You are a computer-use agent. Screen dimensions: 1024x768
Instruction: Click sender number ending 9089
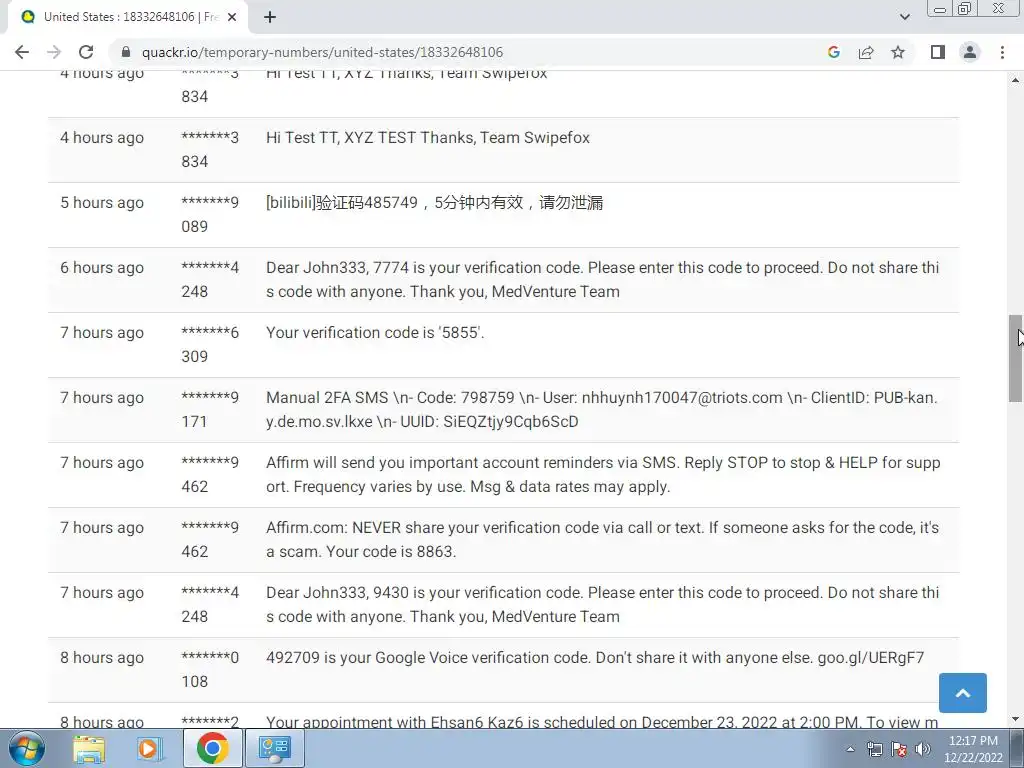[210, 214]
